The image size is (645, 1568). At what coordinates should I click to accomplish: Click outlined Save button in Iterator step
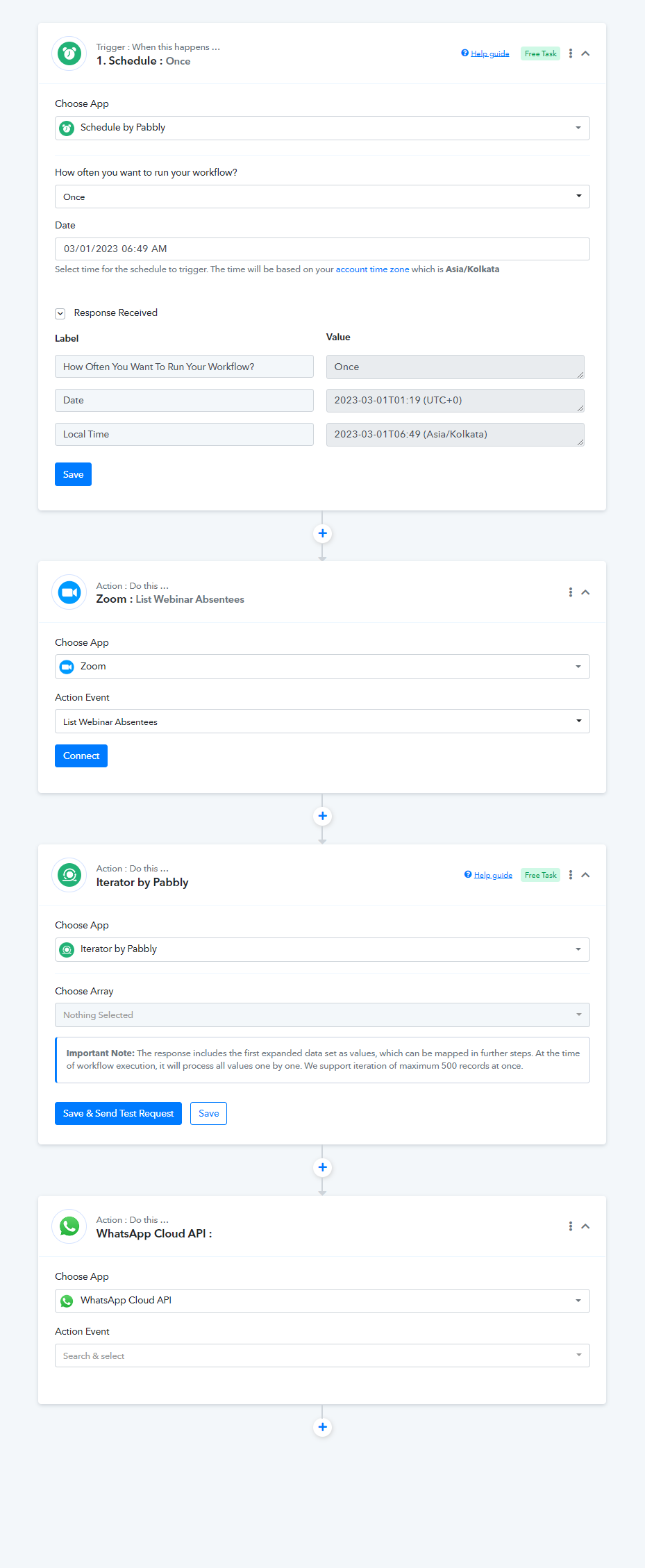(x=208, y=1113)
